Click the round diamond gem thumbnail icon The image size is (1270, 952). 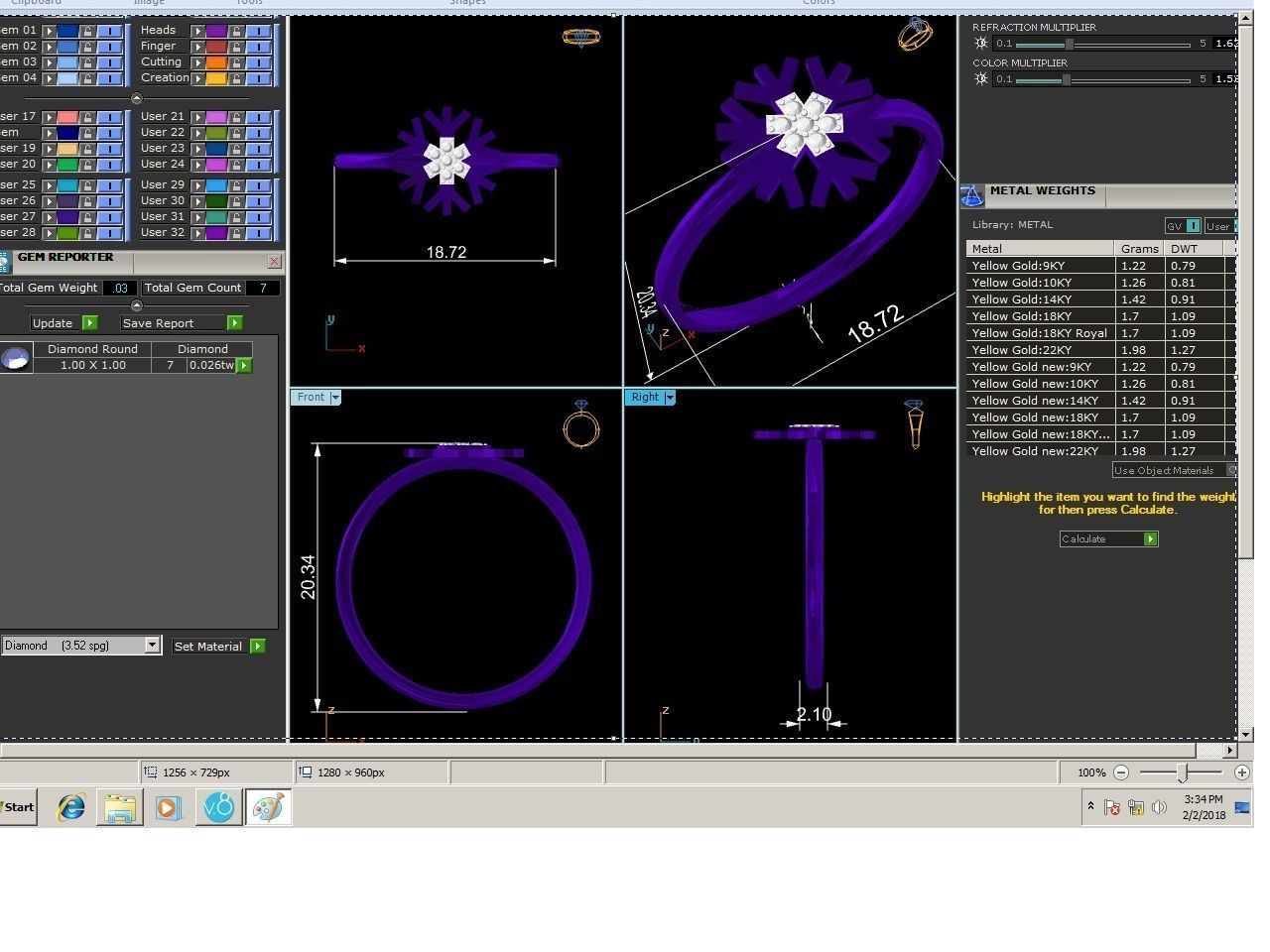[x=16, y=358]
